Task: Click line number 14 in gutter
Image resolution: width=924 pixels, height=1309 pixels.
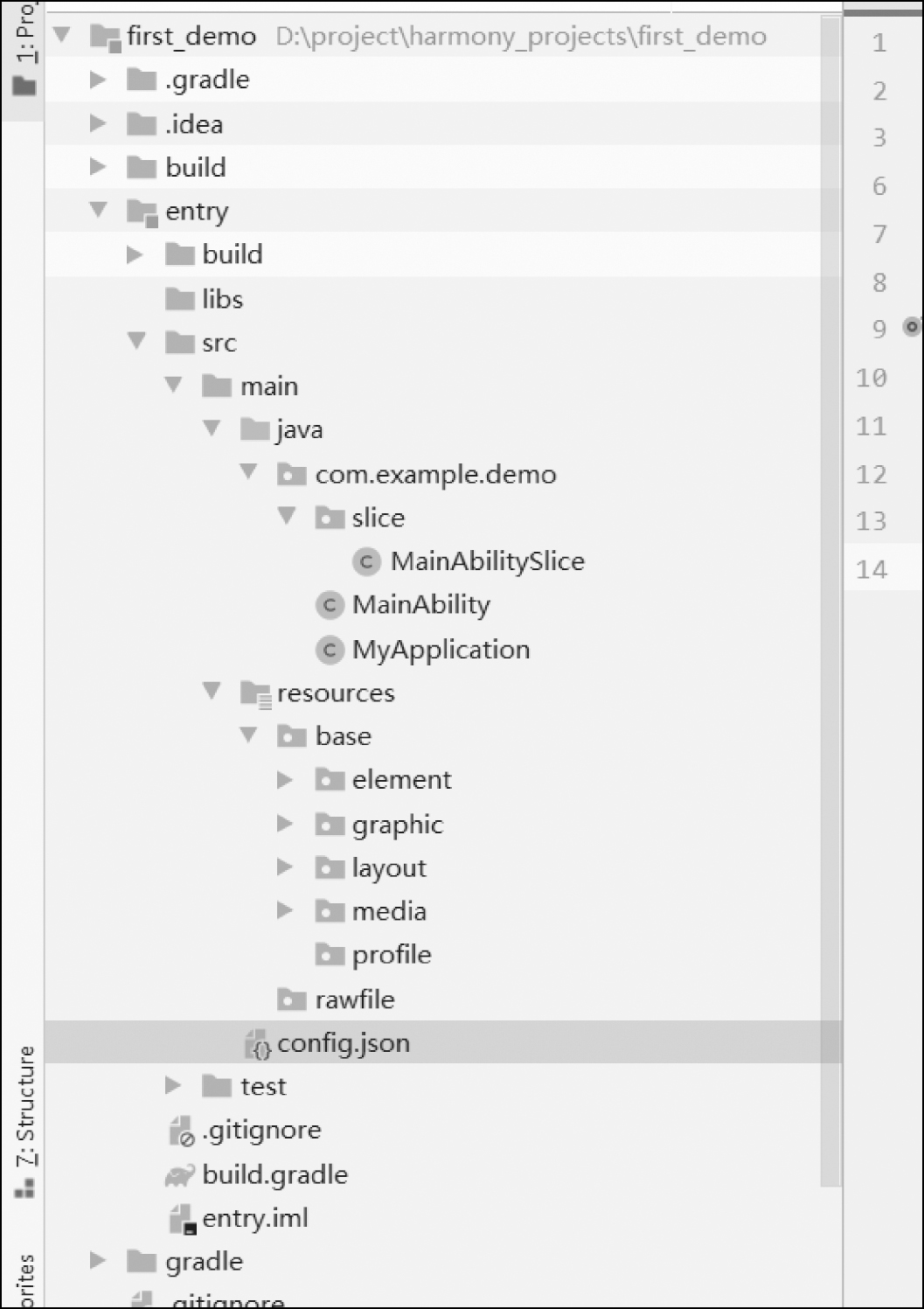Action: 872,570
